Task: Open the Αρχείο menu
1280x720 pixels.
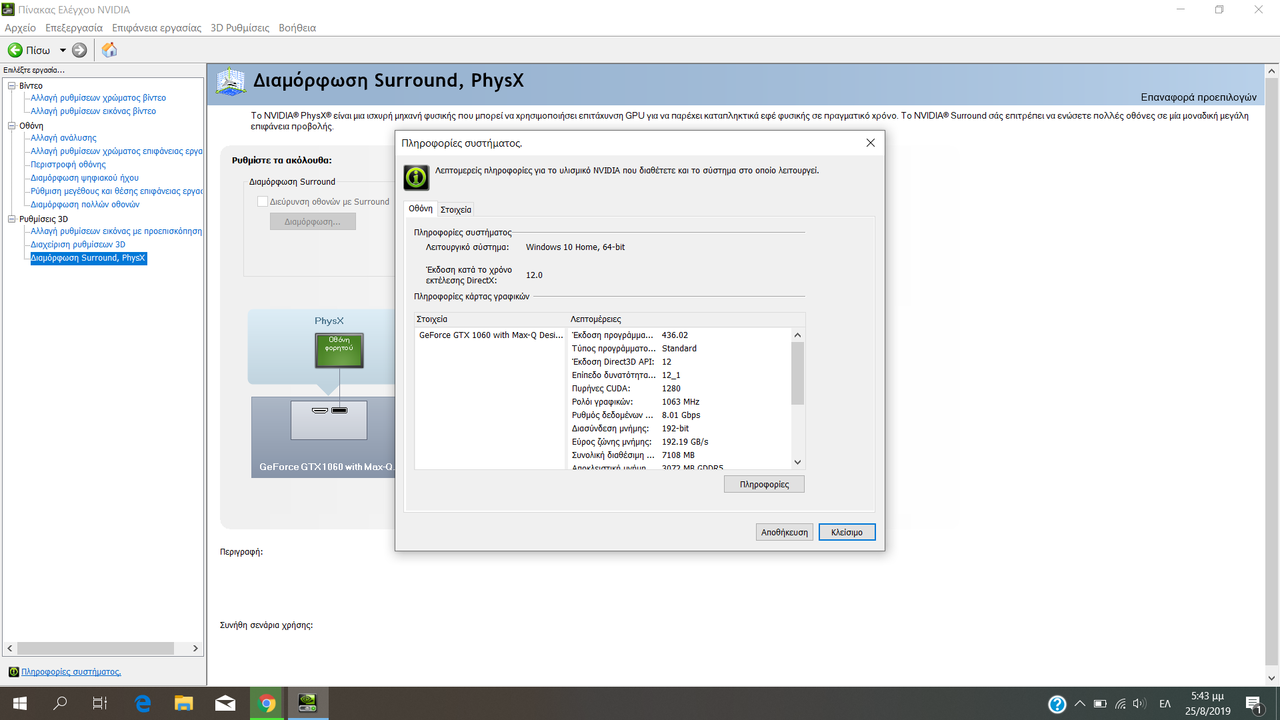Action: (21, 28)
